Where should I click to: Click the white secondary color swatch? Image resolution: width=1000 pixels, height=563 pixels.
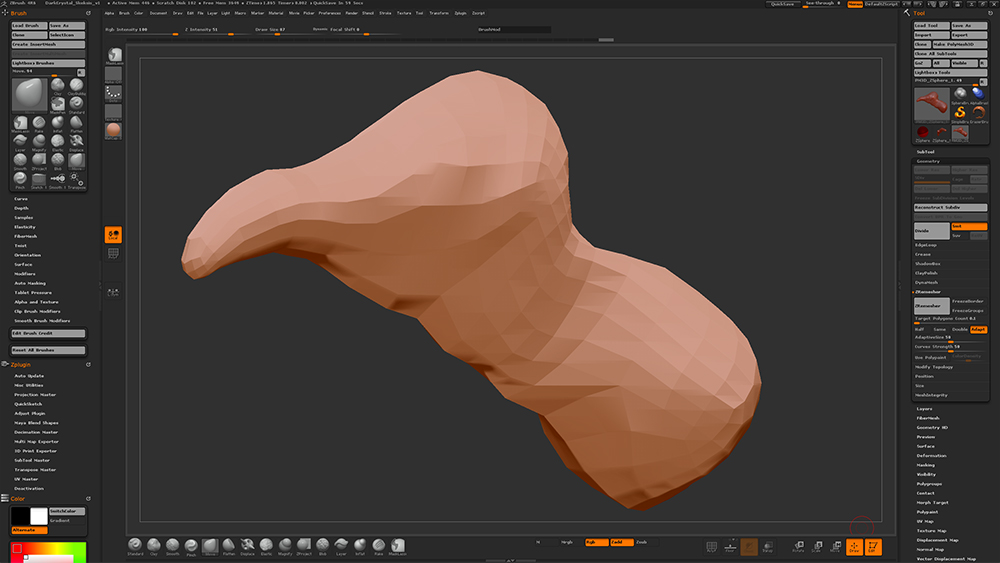point(39,516)
